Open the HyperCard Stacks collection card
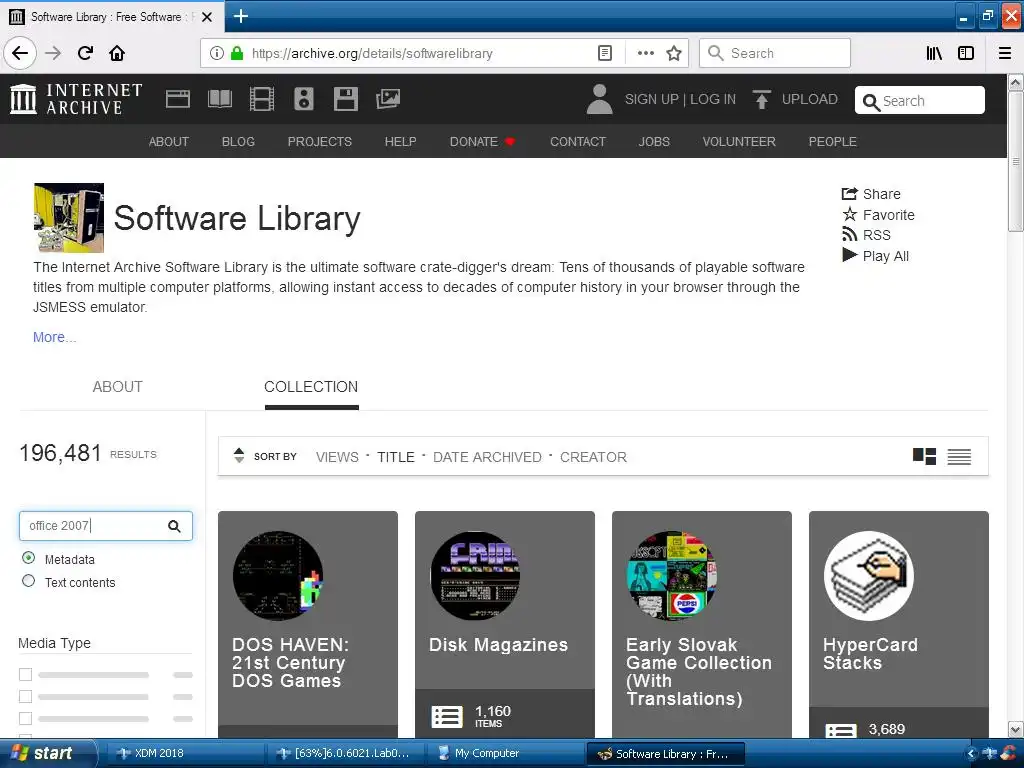The height and width of the screenshot is (768, 1024). (898, 624)
